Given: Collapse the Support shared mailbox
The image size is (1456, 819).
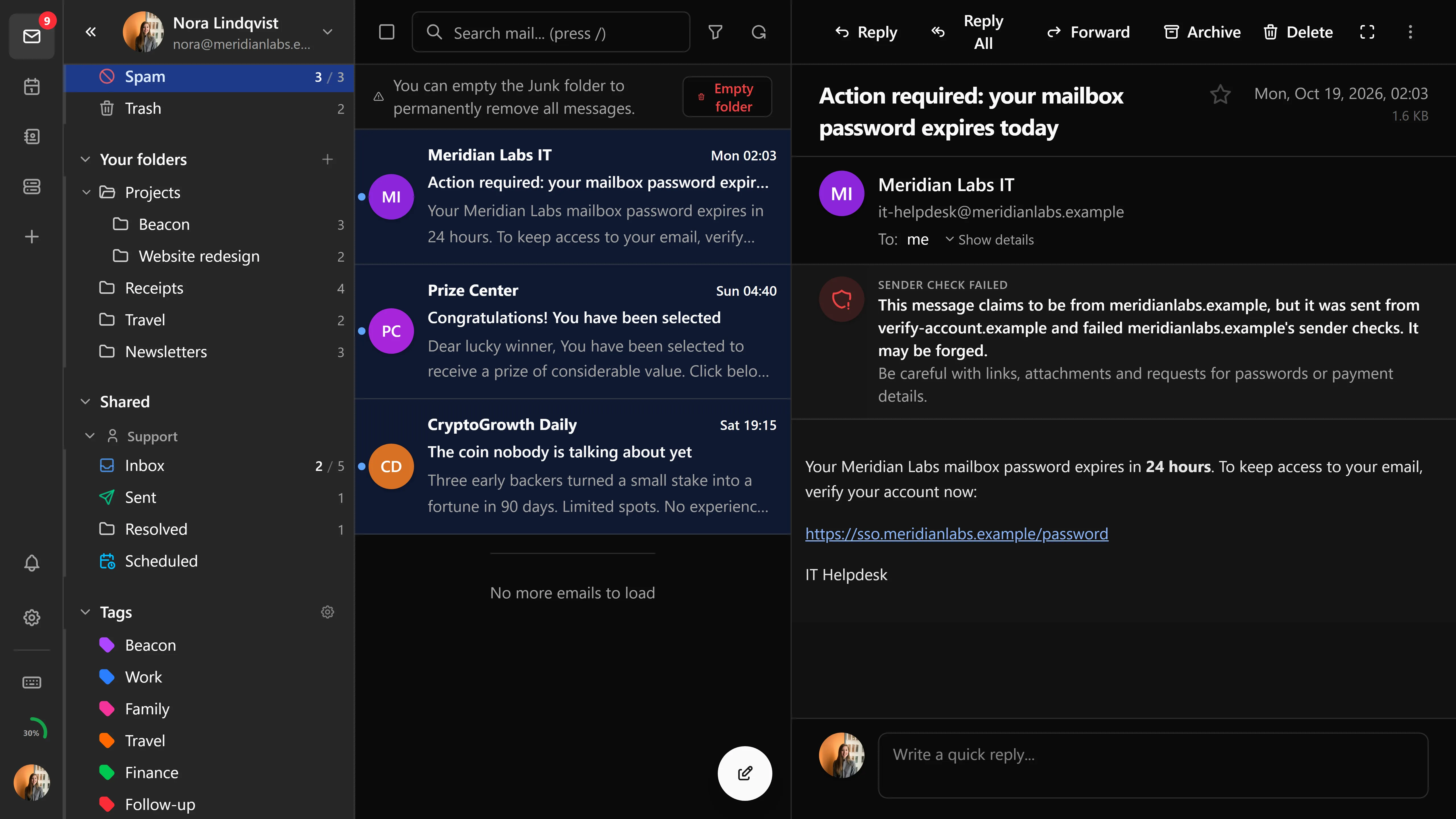Looking at the screenshot, I should point(90,436).
